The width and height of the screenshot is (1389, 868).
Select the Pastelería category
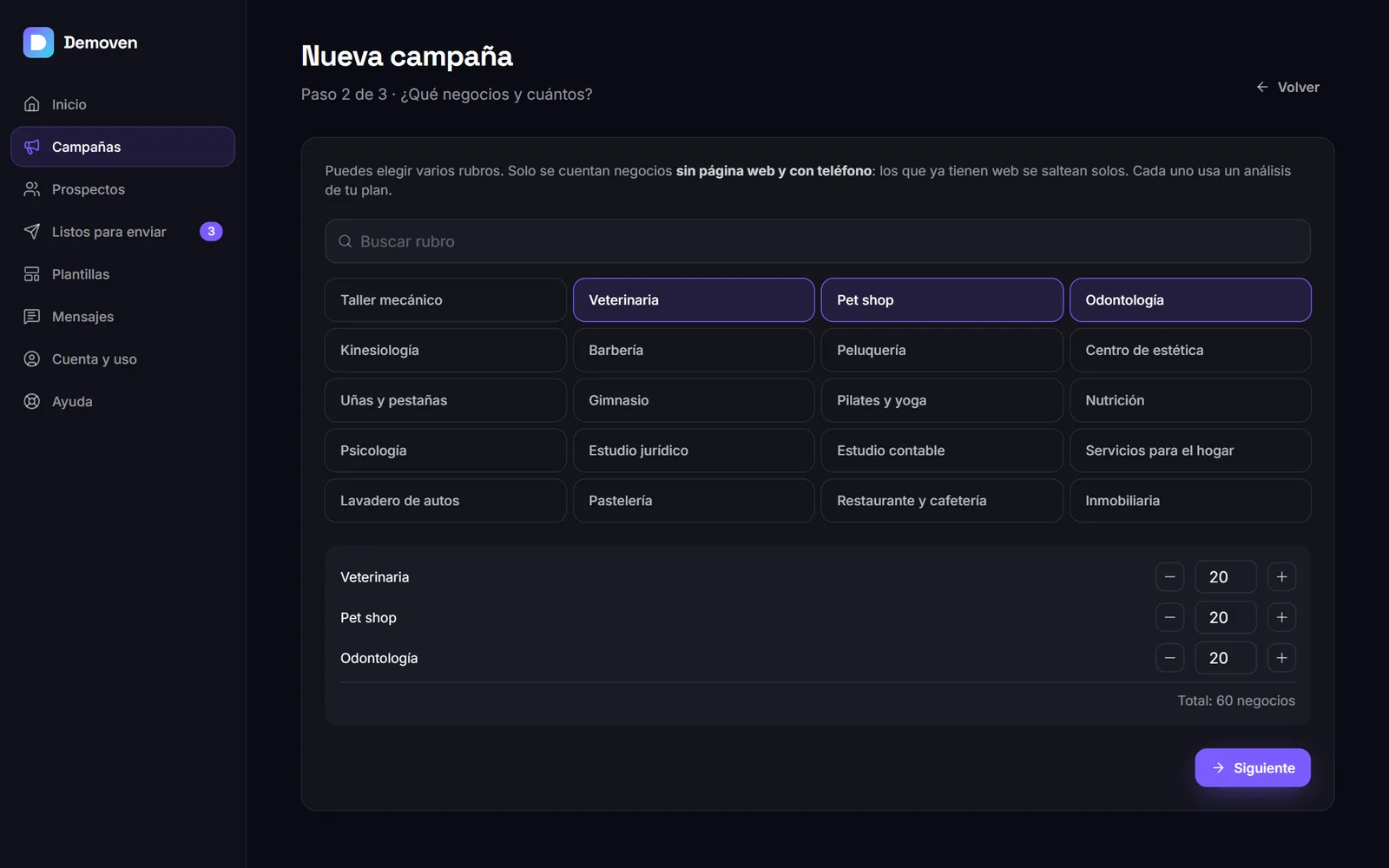click(694, 501)
